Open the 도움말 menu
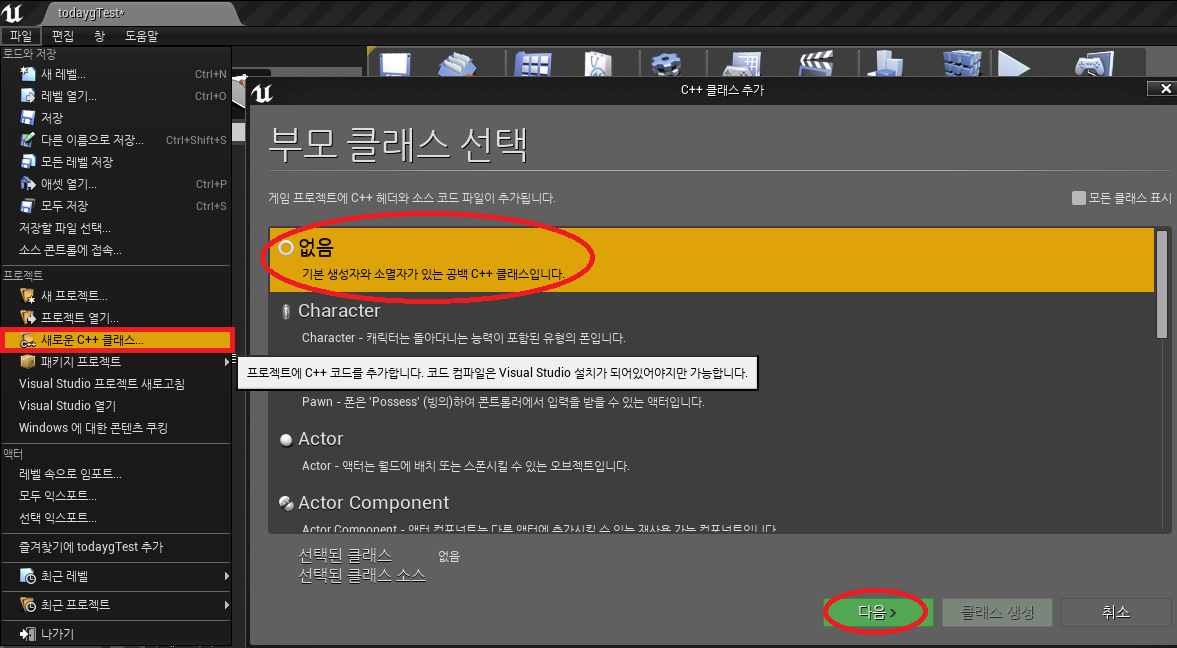This screenshot has width=1177, height=648. click(x=141, y=36)
